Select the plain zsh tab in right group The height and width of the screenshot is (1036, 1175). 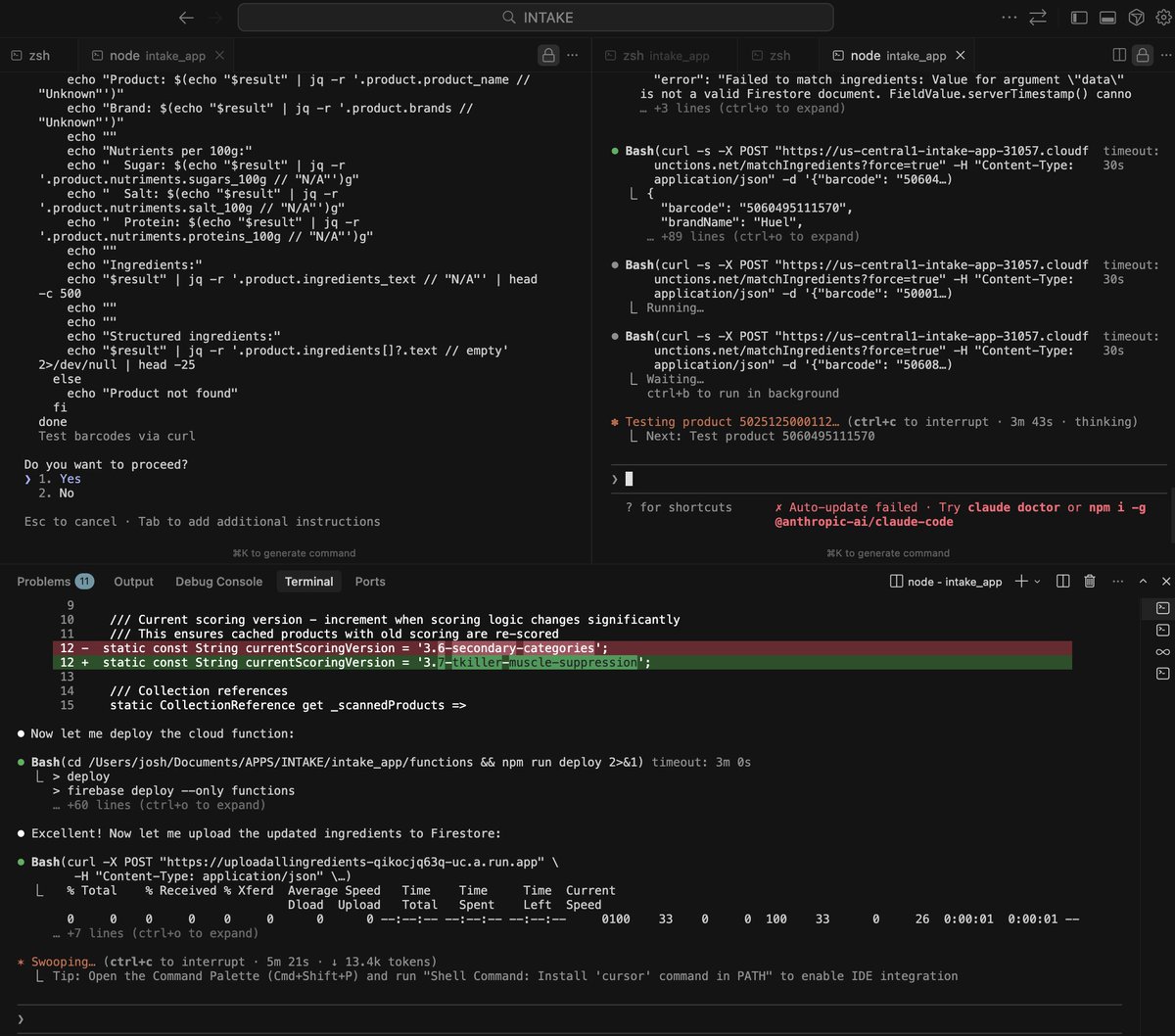771,56
